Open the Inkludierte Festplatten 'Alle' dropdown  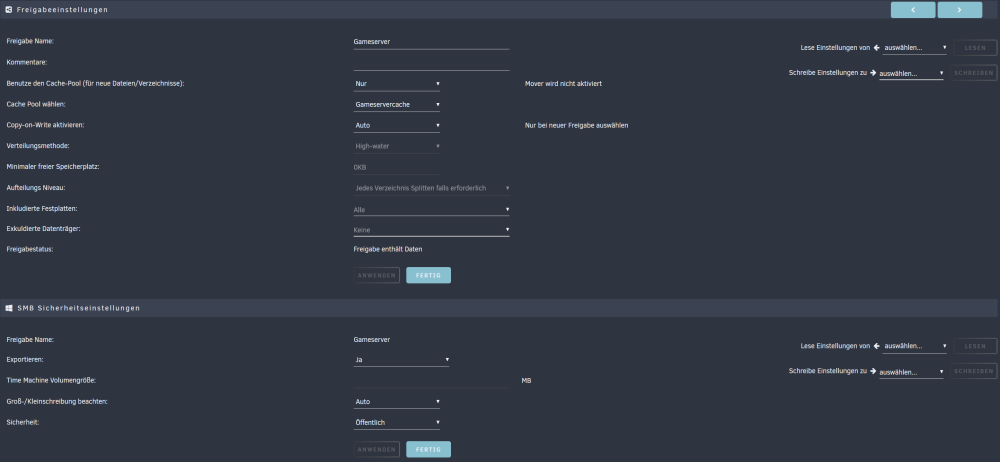pos(431,209)
